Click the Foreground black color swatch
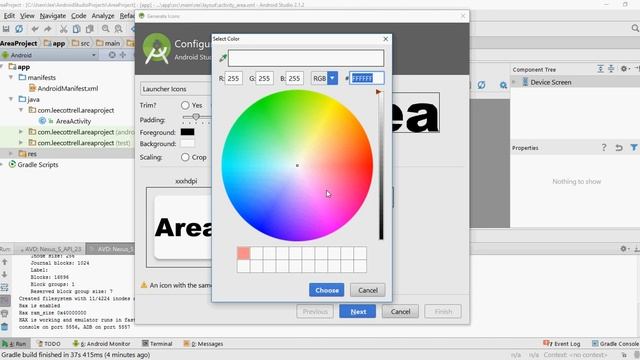 coord(188,132)
